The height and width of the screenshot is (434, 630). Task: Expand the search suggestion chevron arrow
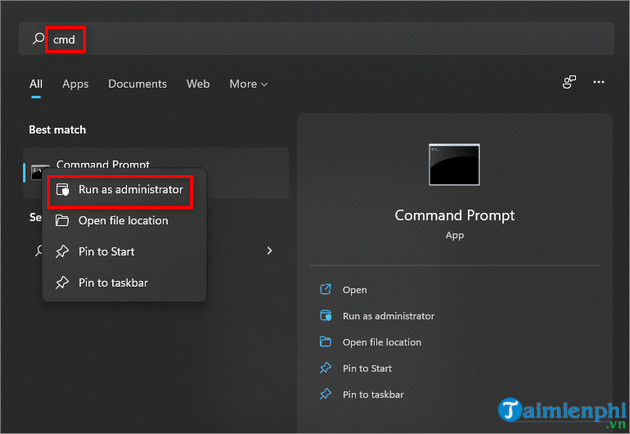(269, 251)
